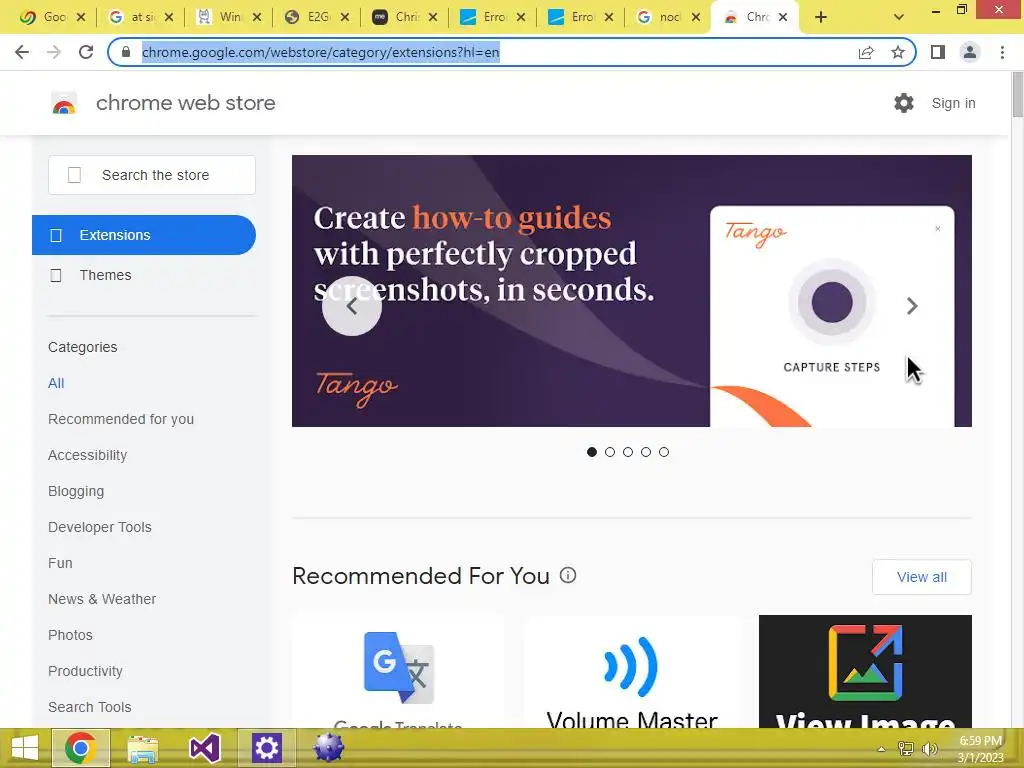Click the browser forward arrow
This screenshot has width=1024, height=768.
[54, 52]
